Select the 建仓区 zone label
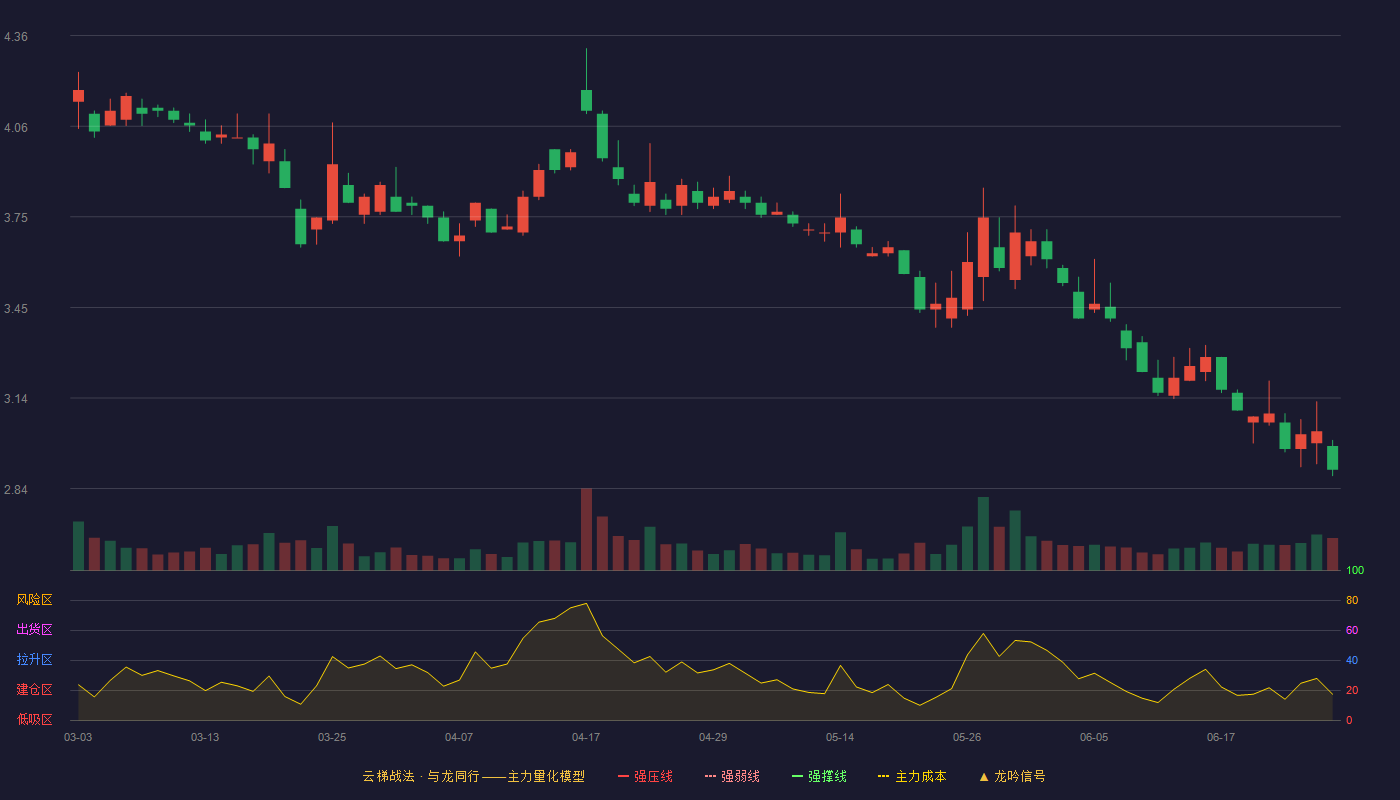The height and width of the screenshot is (800, 1400). pyautogui.click(x=34, y=690)
